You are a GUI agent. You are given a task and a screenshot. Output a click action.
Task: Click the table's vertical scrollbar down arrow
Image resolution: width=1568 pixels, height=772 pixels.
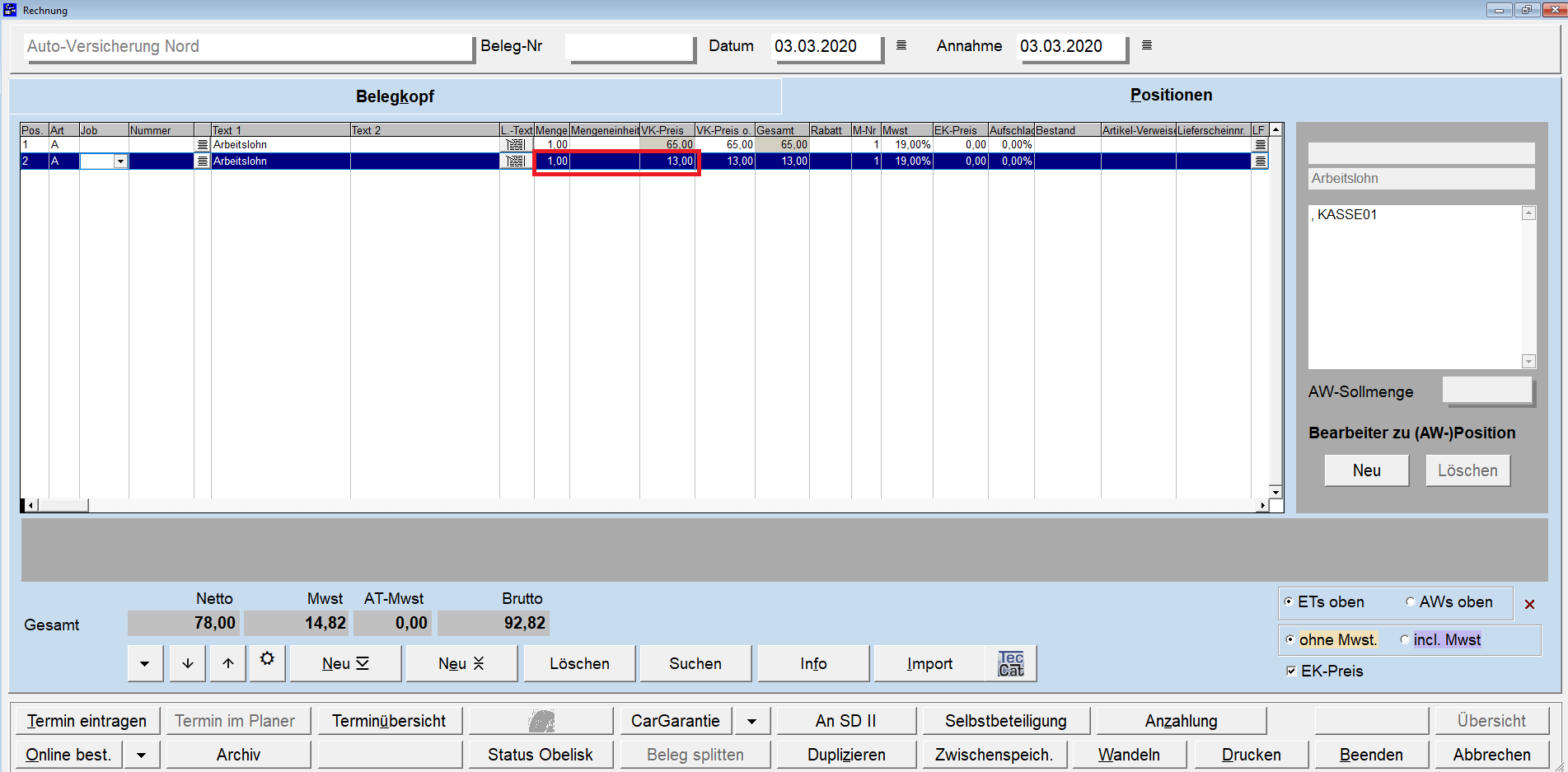[1275, 492]
